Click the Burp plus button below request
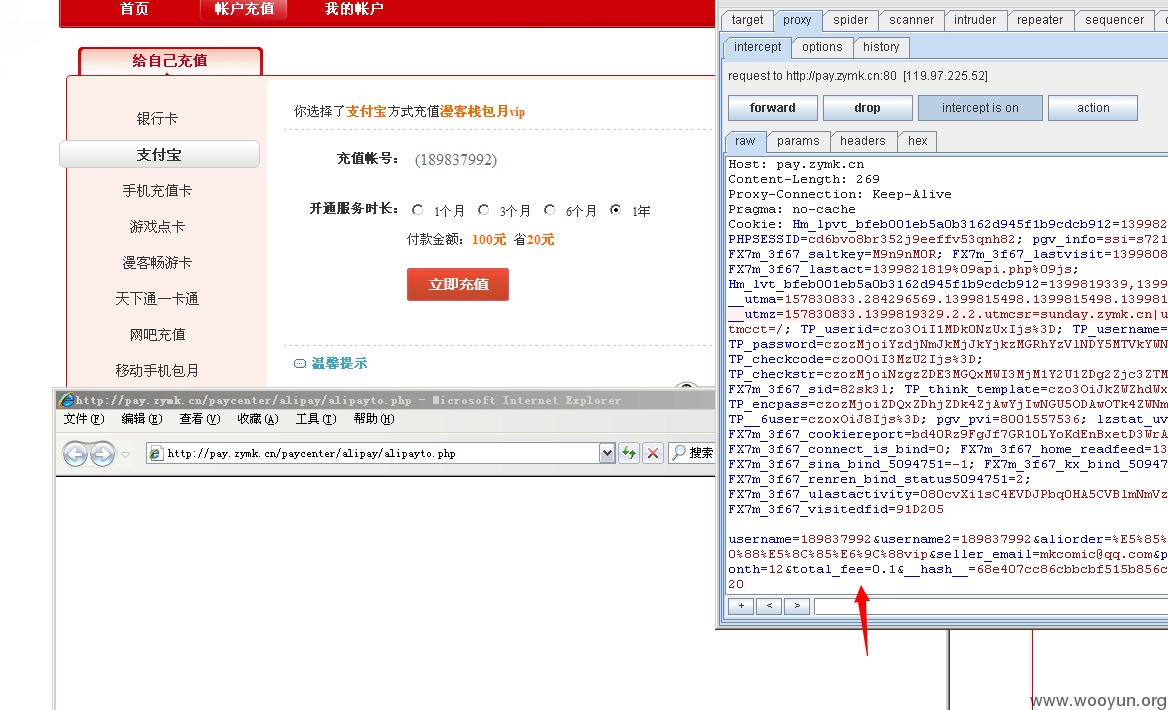1168x710 pixels. pyautogui.click(x=741, y=606)
